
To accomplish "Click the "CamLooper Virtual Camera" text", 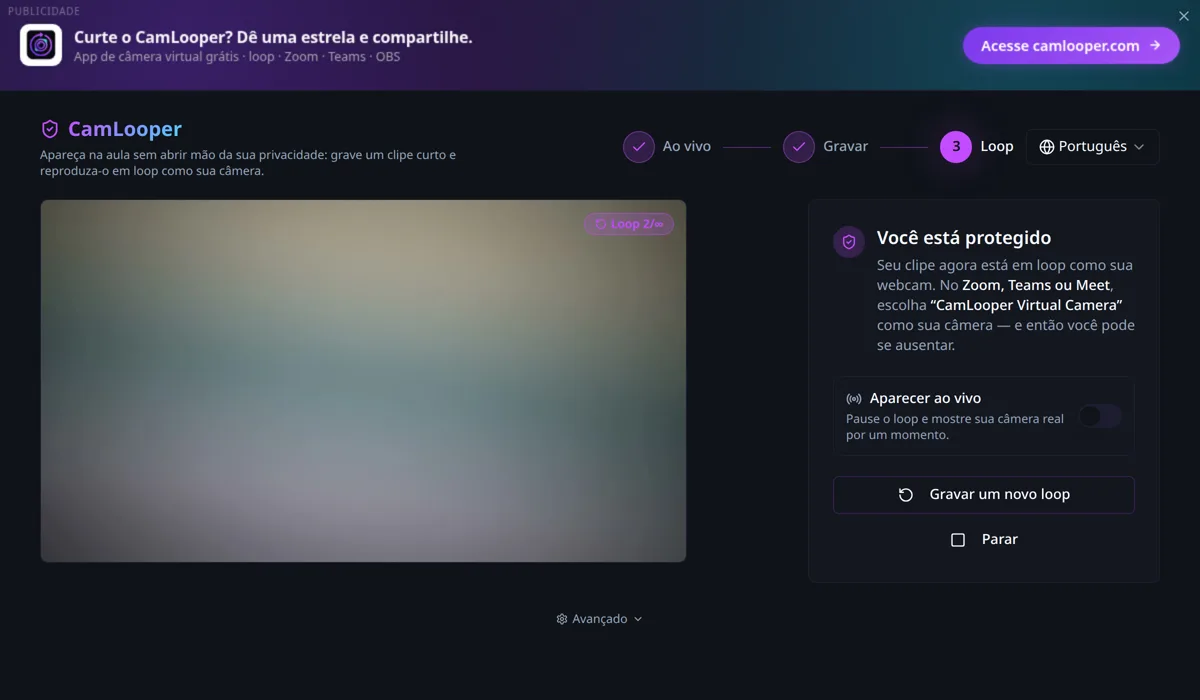I will pos(1026,305).
